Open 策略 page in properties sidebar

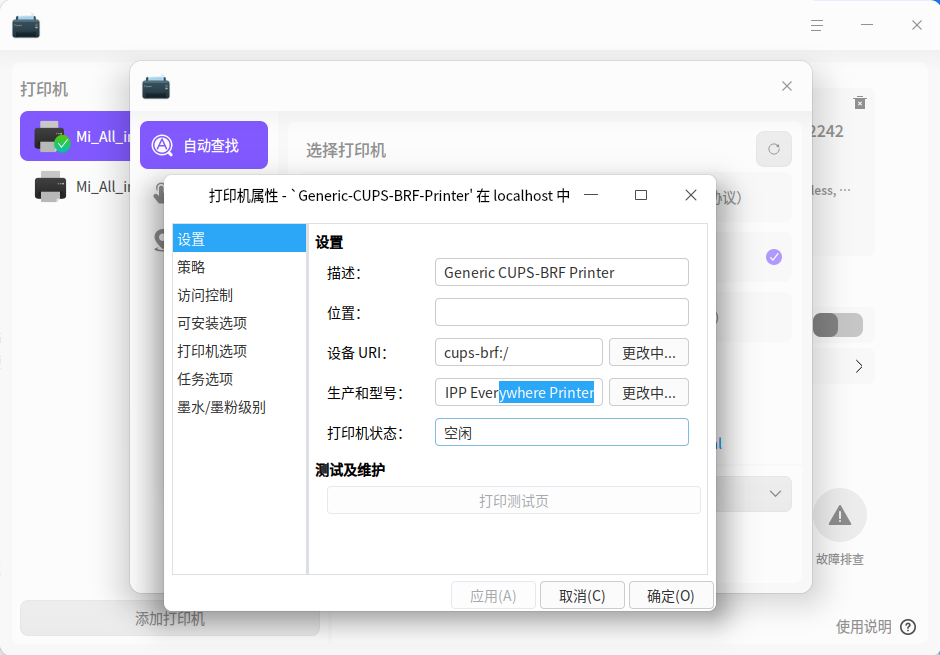pos(239,267)
